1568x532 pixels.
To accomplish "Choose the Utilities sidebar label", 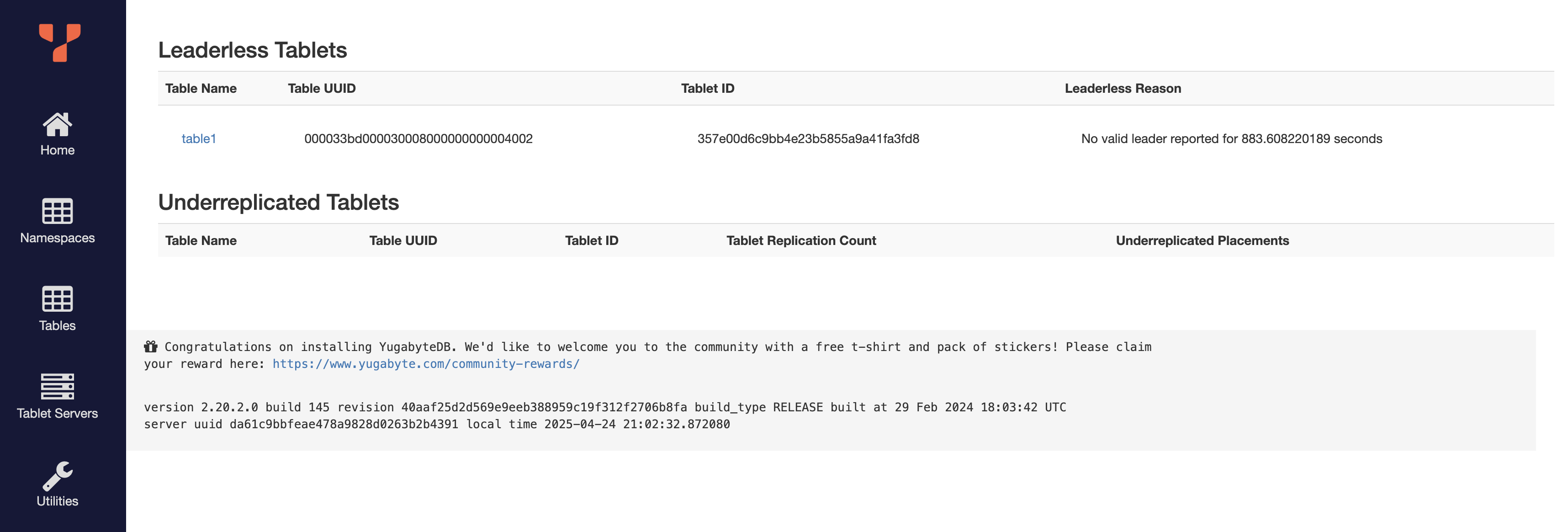I will pos(57,501).
